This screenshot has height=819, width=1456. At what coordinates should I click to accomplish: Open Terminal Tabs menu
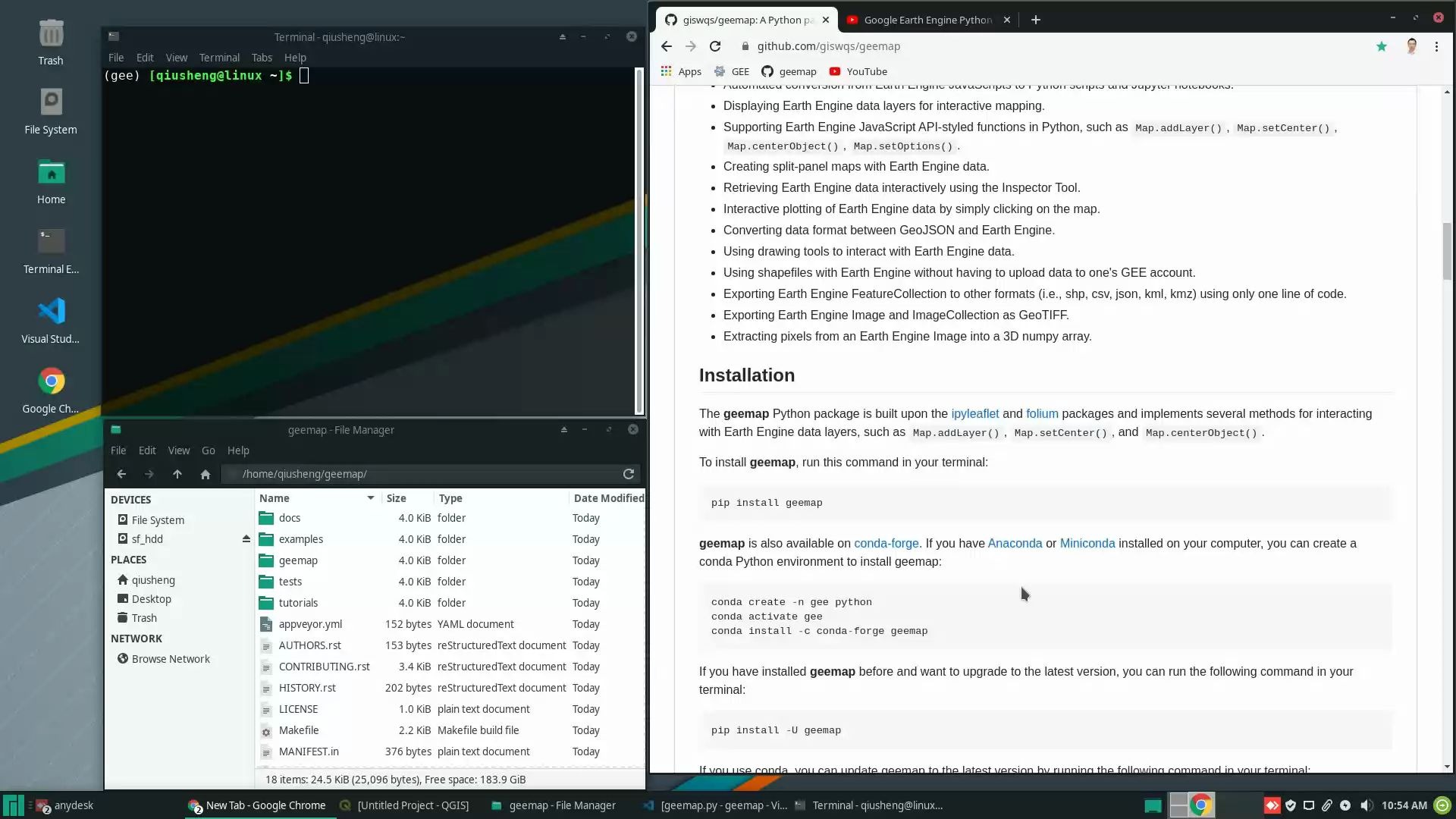[x=262, y=58]
